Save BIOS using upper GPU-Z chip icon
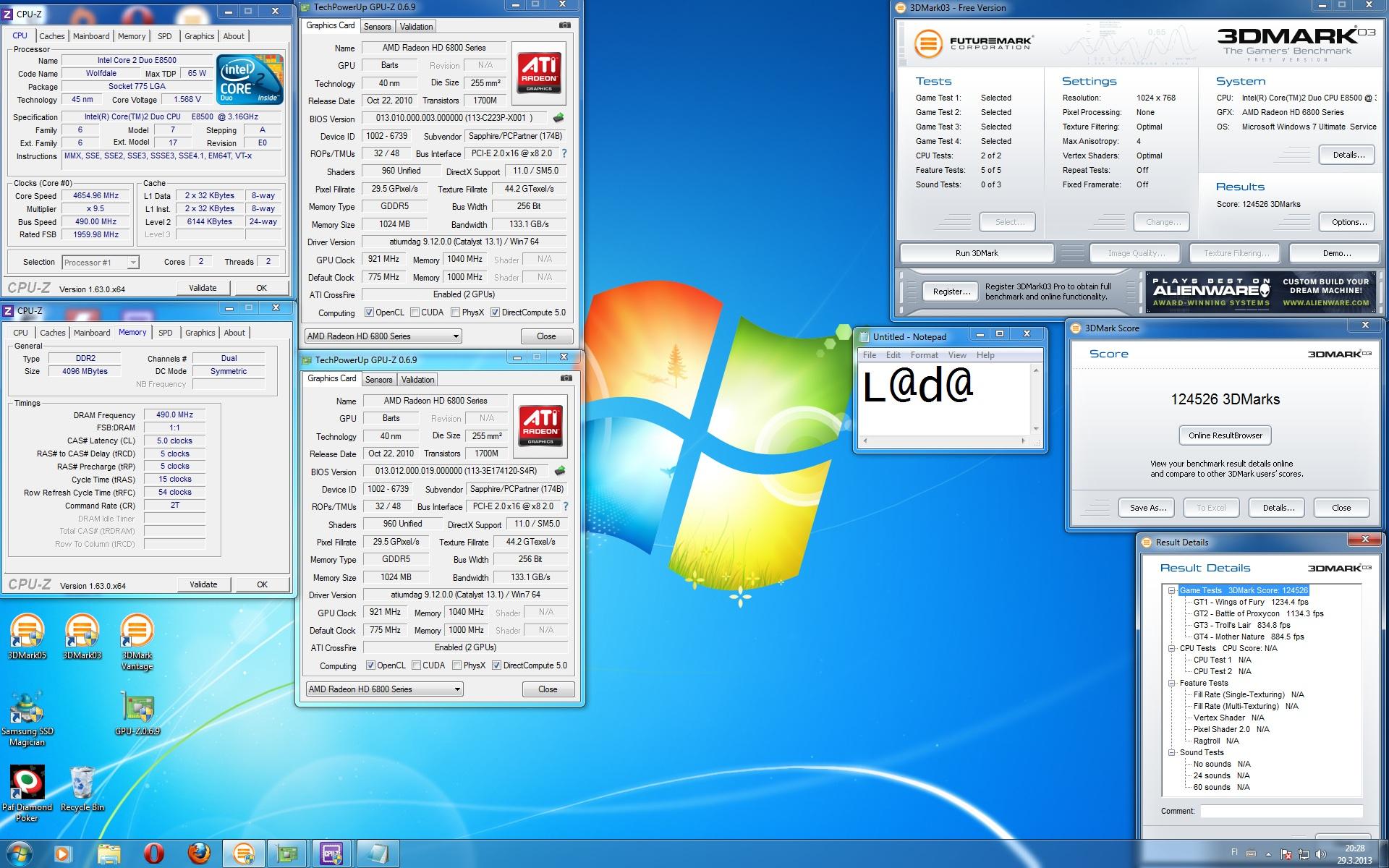This screenshot has width=1389, height=868. coord(558,118)
